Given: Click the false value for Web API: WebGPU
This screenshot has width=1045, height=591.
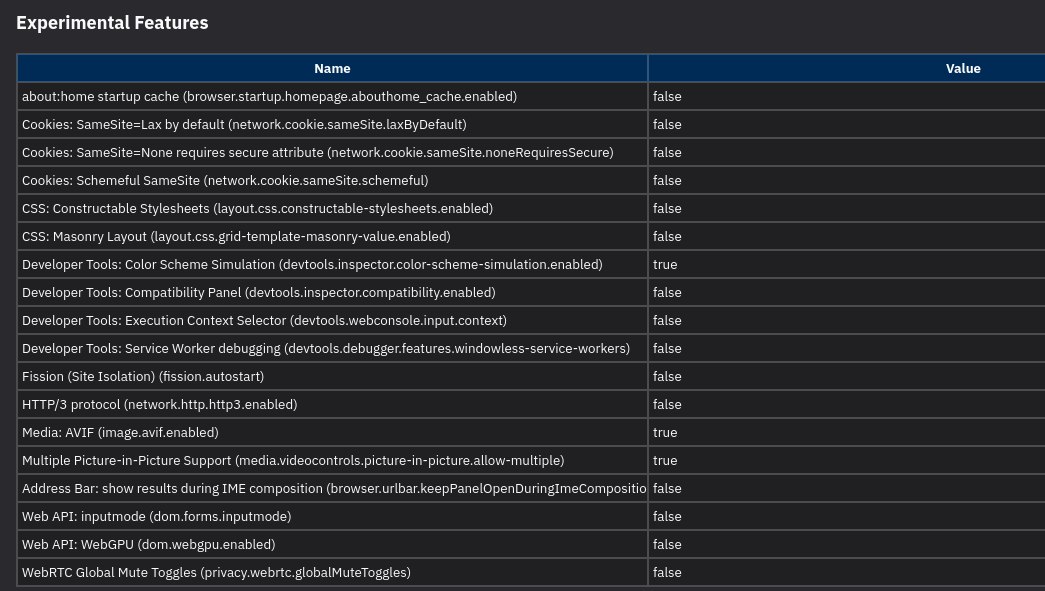Looking at the screenshot, I should click(x=667, y=544).
